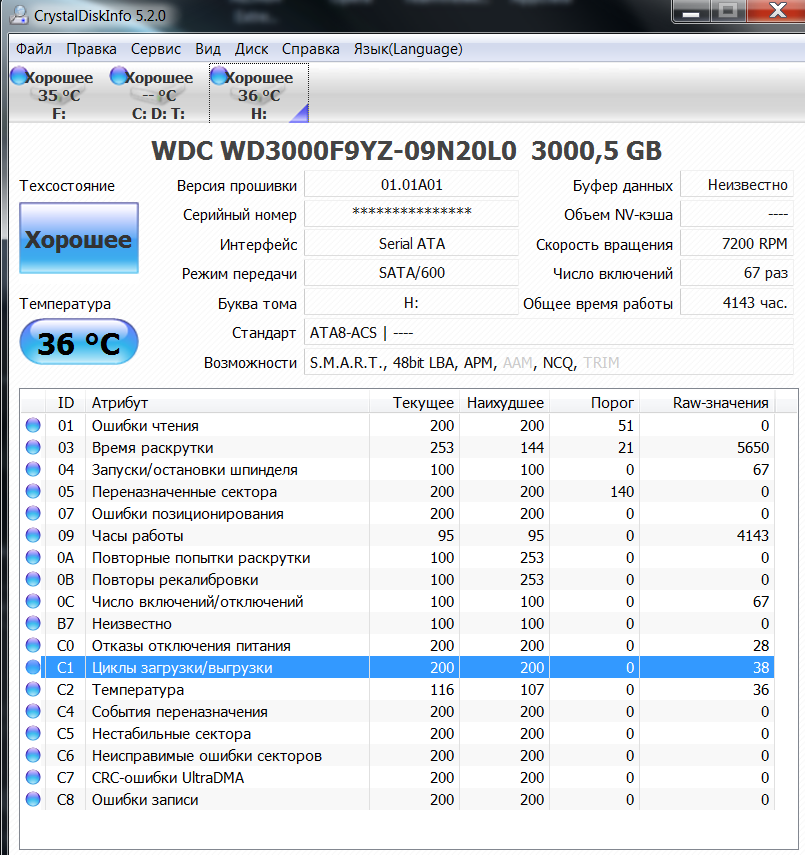Click status orb for События переназначения
Image resolution: width=805 pixels, height=855 pixels.
click(x=33, y=711)
